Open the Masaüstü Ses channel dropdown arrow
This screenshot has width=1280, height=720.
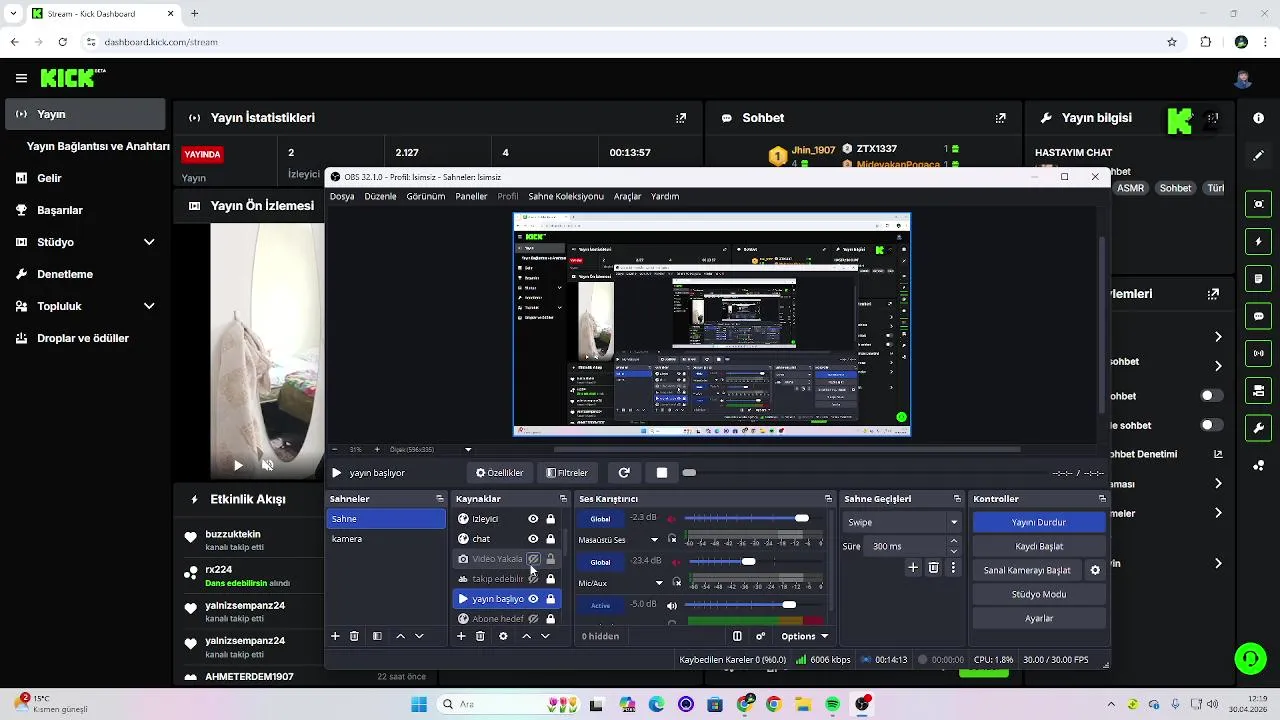tap(655, 540)
